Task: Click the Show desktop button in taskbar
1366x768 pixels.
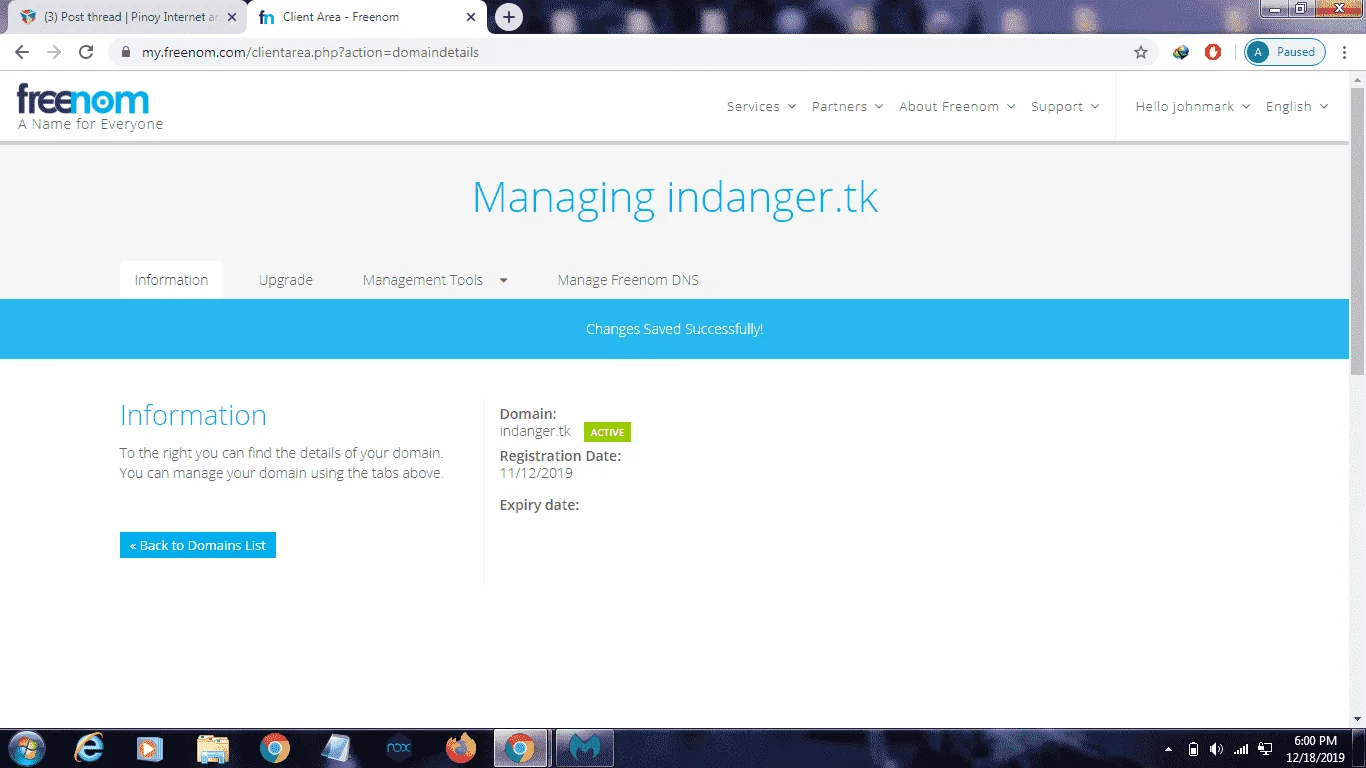Action: pyautogui.click(x=1359, y=748)
